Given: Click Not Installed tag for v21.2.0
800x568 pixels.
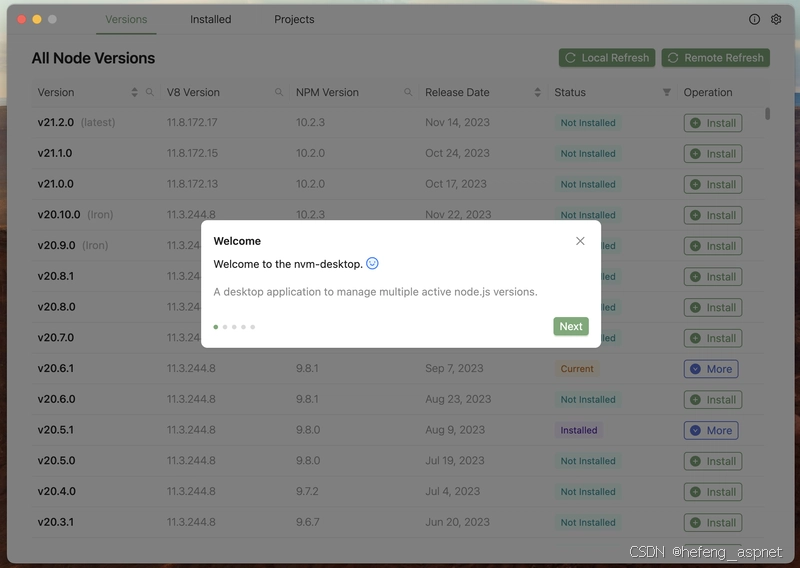Looking at the screenshot, I should click(588, 123).
